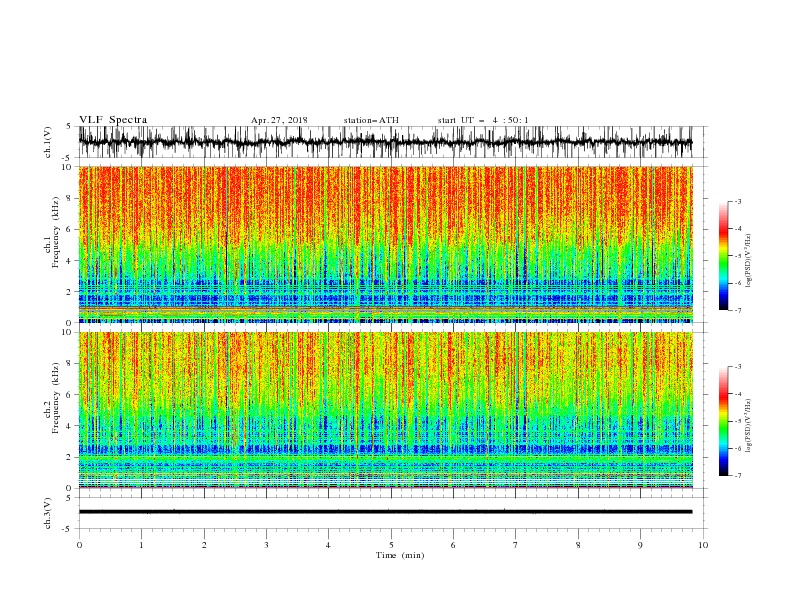792x612 pixels.
Task: Select the "start UT = 4 :50: 1" text
Action: pos(483,120)
